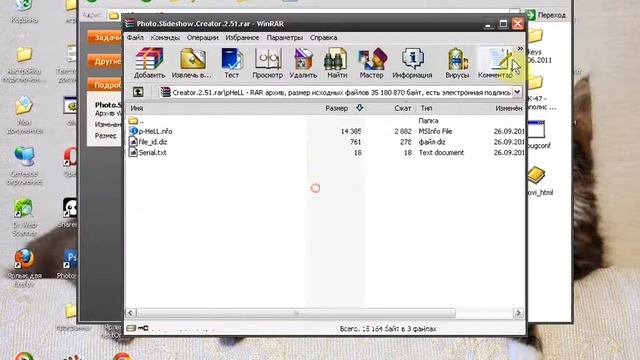Sort by the Изменён column header

tap(509, 108)
